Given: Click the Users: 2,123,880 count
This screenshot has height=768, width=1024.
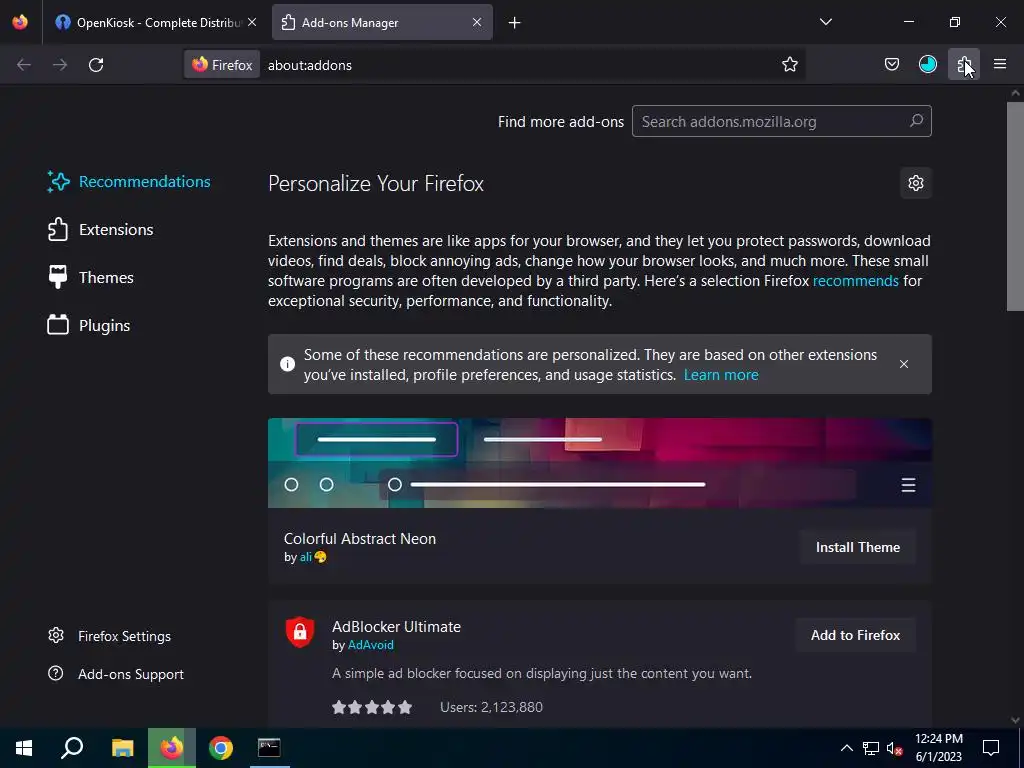Looking at the screenshot, I should (491, 707).
